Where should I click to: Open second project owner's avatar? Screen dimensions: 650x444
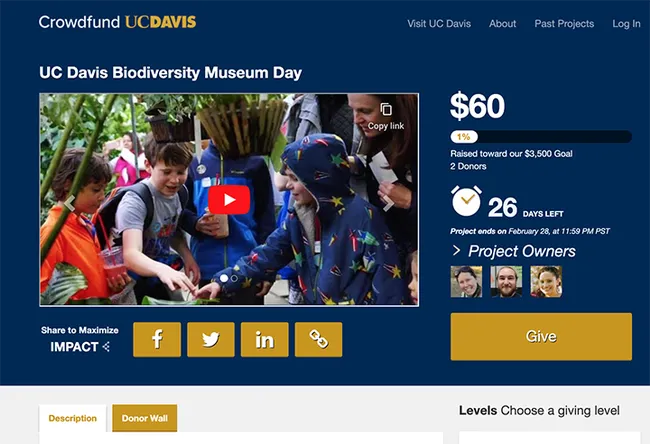pos(505,281)
